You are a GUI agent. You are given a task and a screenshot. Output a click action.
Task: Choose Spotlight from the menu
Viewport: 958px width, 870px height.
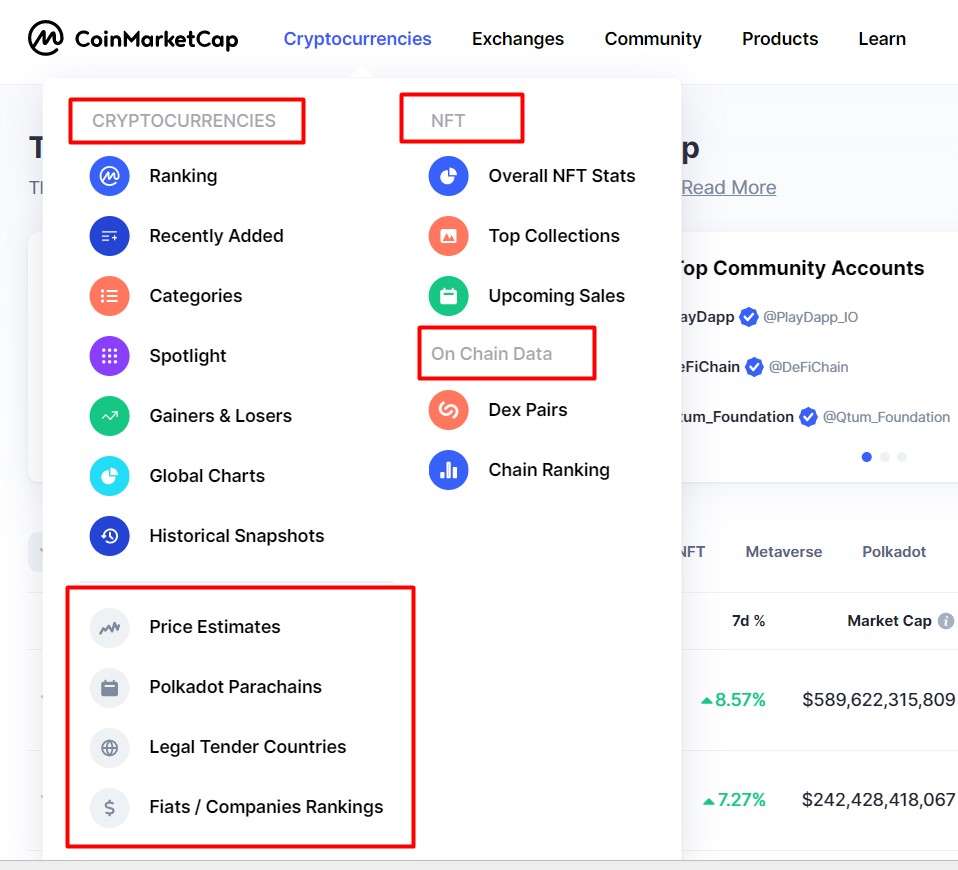coord(188,356)
